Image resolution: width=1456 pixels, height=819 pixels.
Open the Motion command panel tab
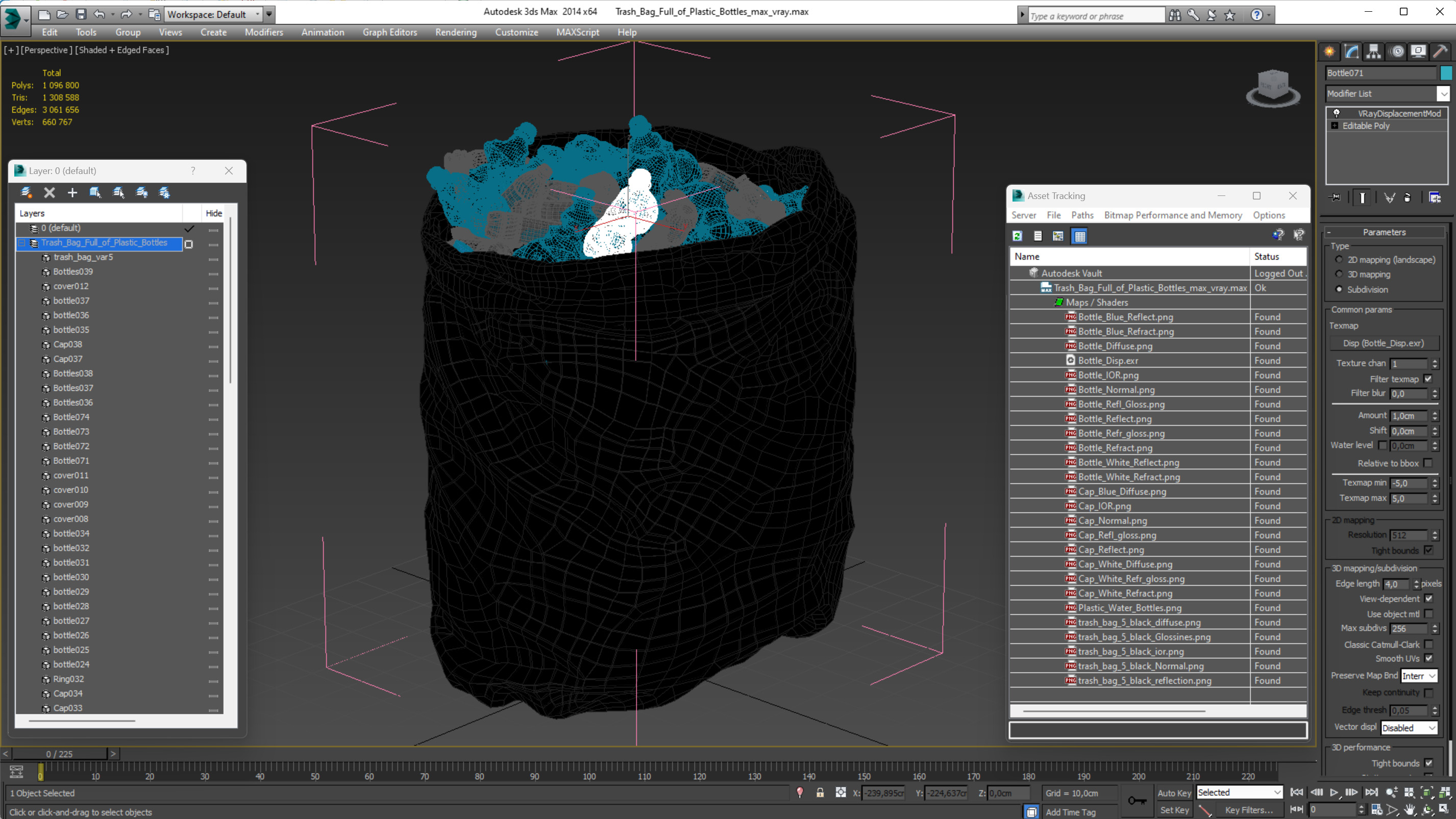(1397, 52)
